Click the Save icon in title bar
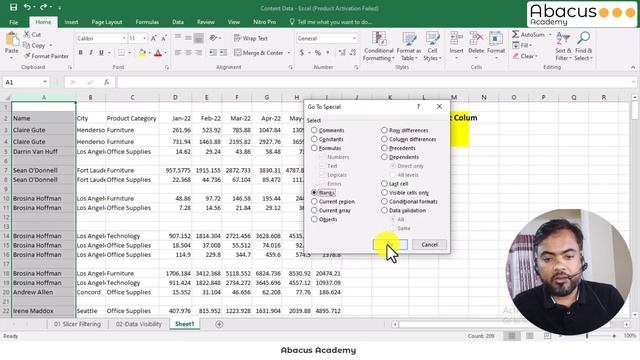Image resolution: width=640 pixels, height=360 pixels. point(13,7)
